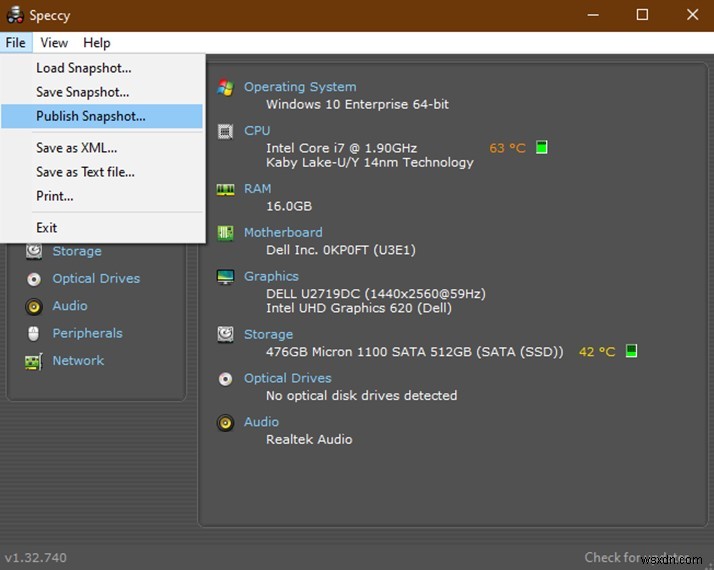The image size is (714, 570).
Task: Maximize the Speccy window
Action: [x=642, y=15]
